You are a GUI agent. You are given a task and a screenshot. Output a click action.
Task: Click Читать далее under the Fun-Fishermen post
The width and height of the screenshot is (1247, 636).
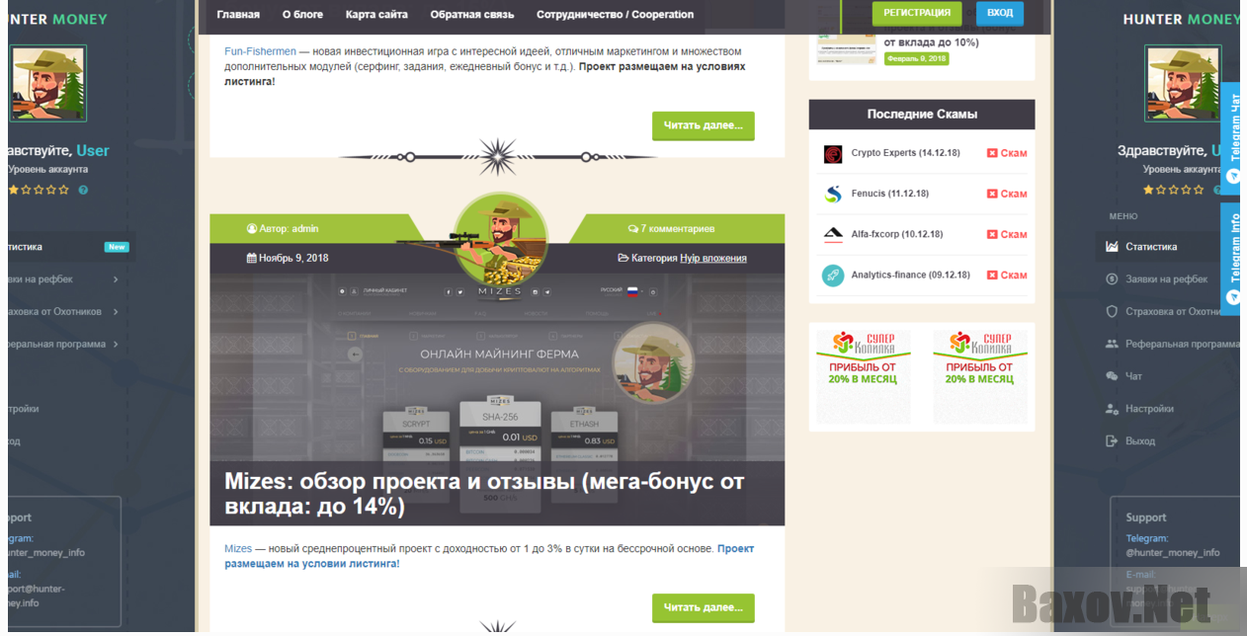click(703, 126)
